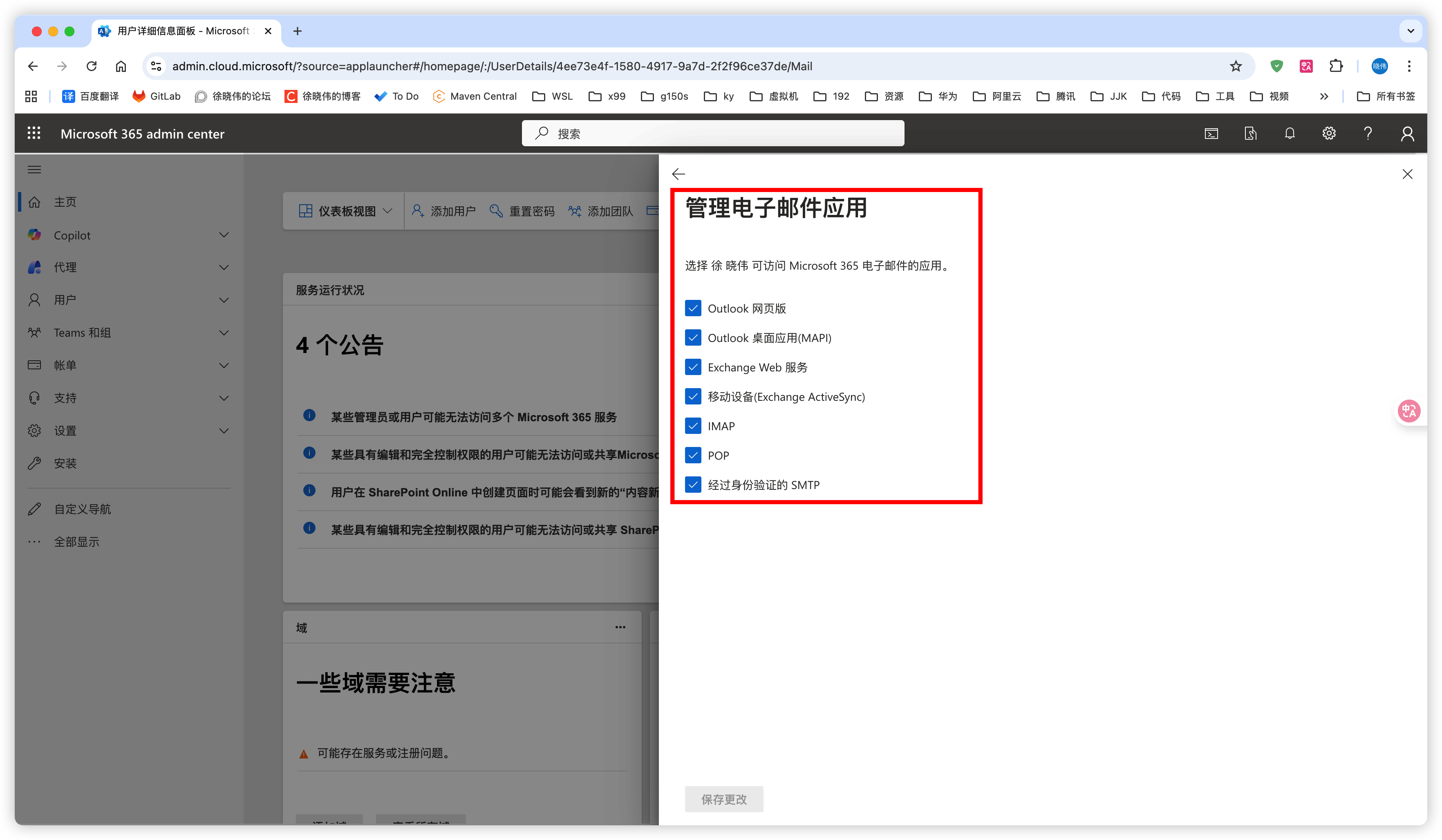This screenshot has width=1442, height=840.
Task: Select 主页 in the sidebar
Action: point(65,202)
